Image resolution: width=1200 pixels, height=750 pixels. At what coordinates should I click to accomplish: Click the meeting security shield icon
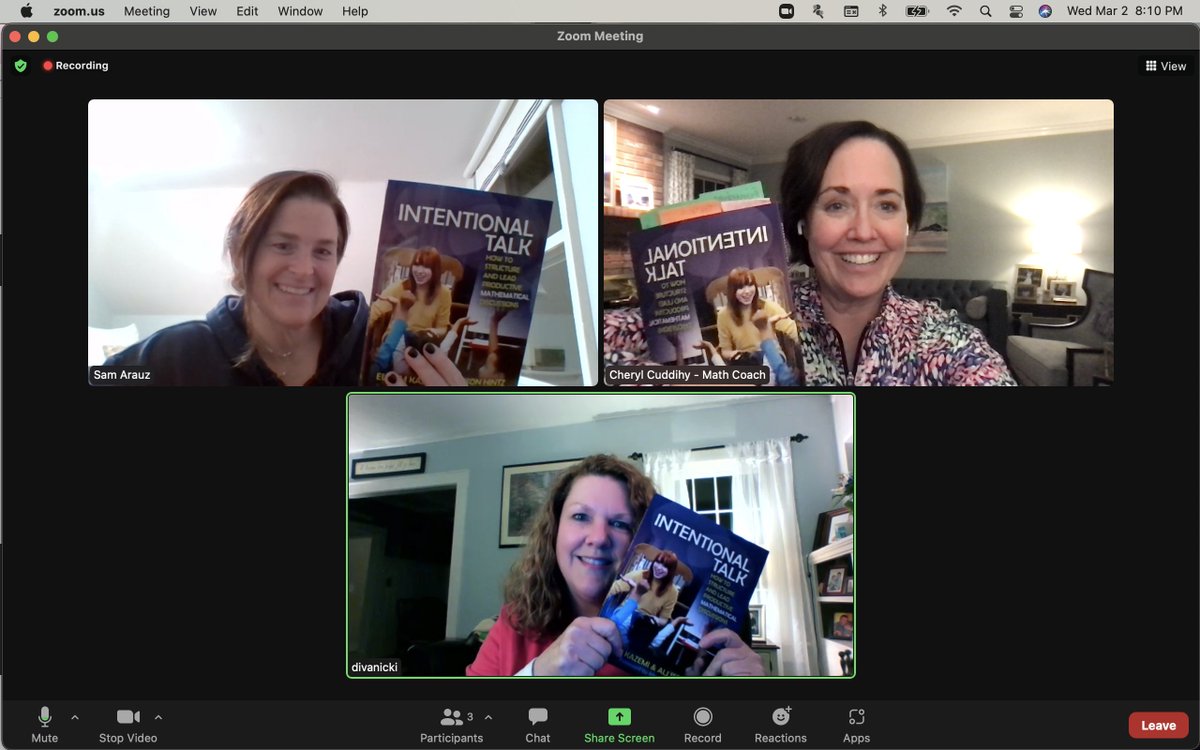pyautogui.click(x=20, y=65)
